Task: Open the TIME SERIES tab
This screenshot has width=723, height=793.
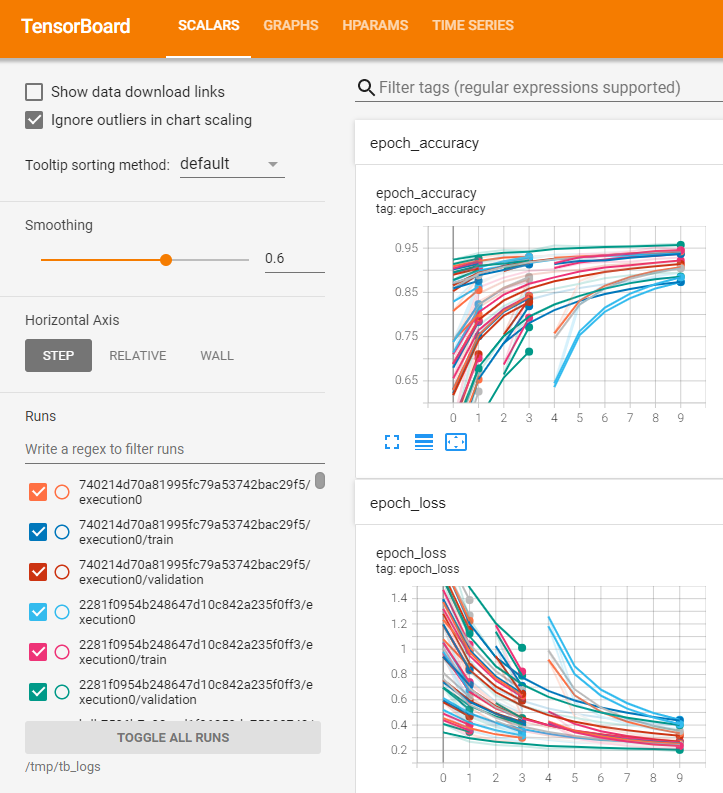Action: pyautogui.click(x=473, y=26)
